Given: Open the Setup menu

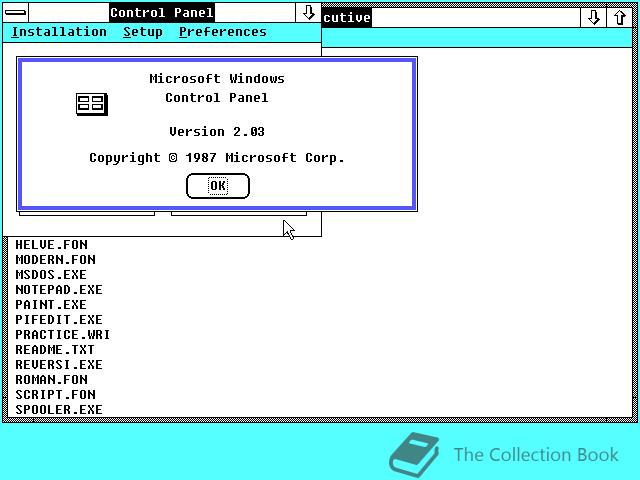Looking at the screenshot, I should (x=143, y=32).
